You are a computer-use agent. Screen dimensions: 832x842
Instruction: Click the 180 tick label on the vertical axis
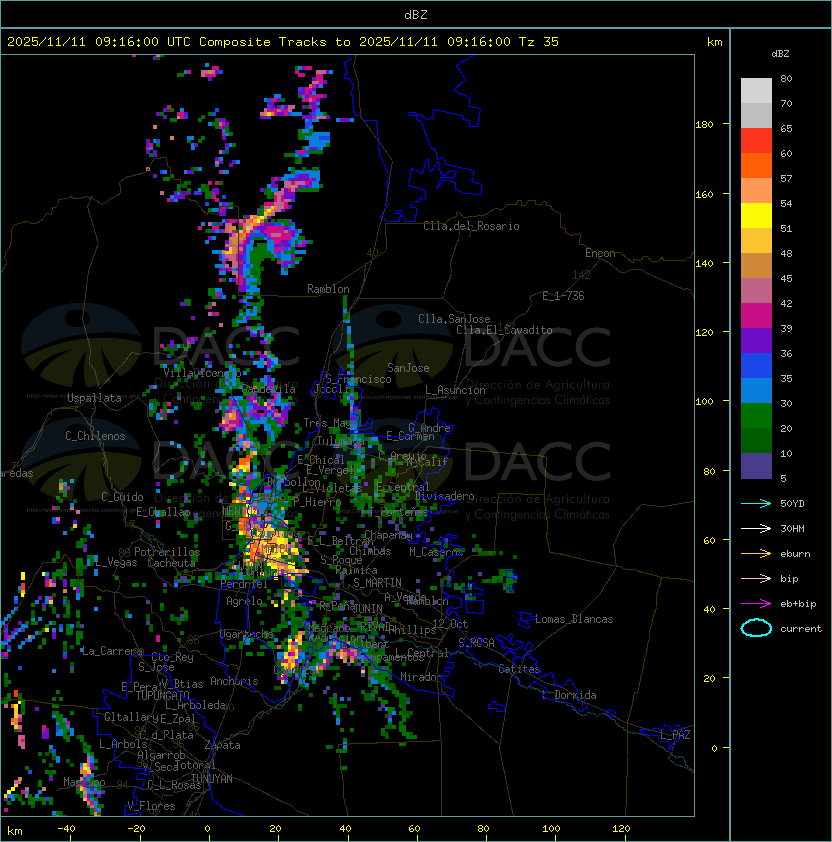(704, 125)
